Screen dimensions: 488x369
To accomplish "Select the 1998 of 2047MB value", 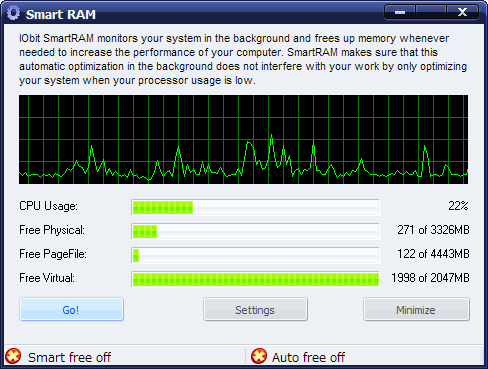I will click(x=430, y=278).
